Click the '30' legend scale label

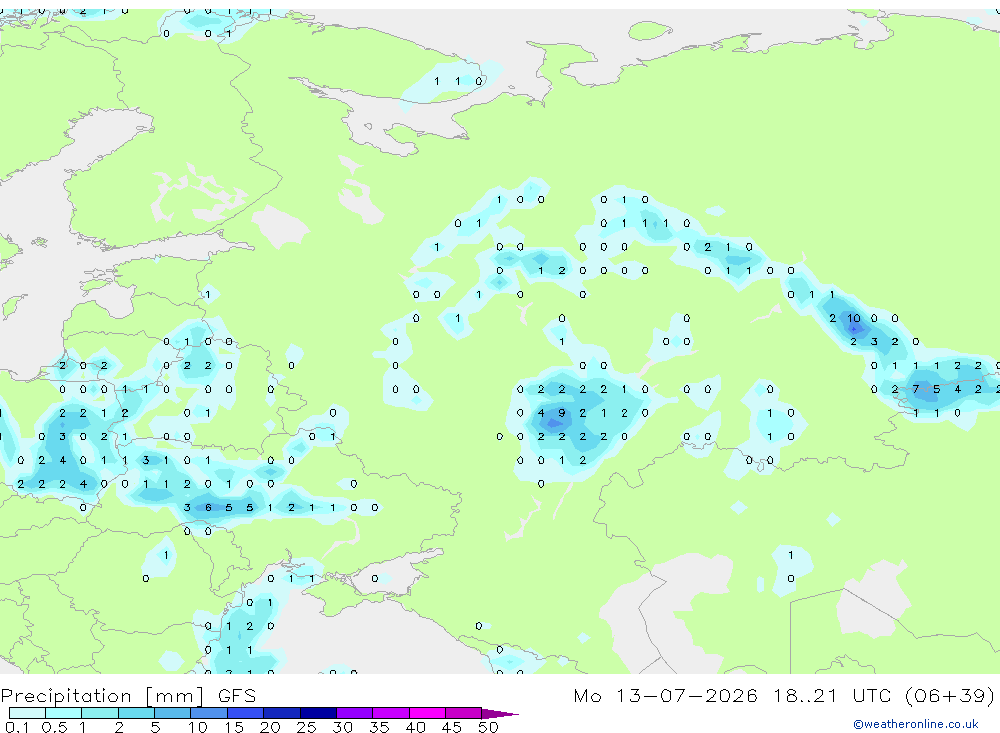(342, 727)
